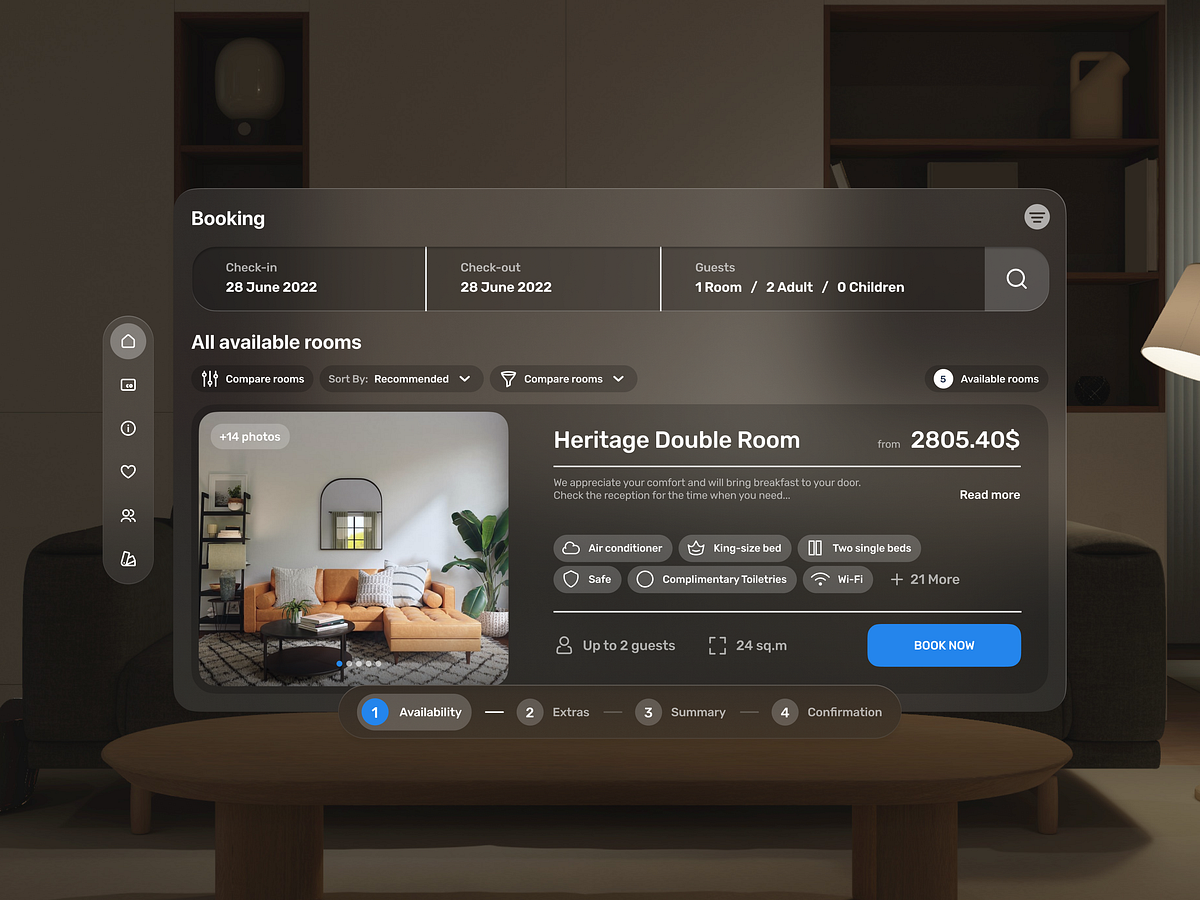This screenshot has width=1200, height=900.
Task: Toggle the King-size bed amenity filter
Action: click(x=735, y=548)
